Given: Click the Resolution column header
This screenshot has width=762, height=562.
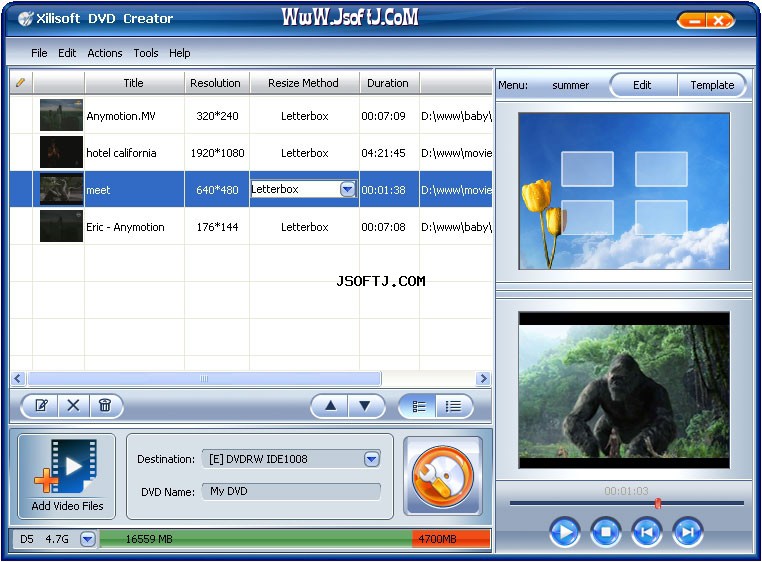Looking at the screenshot, I should (x=216, y=83).
